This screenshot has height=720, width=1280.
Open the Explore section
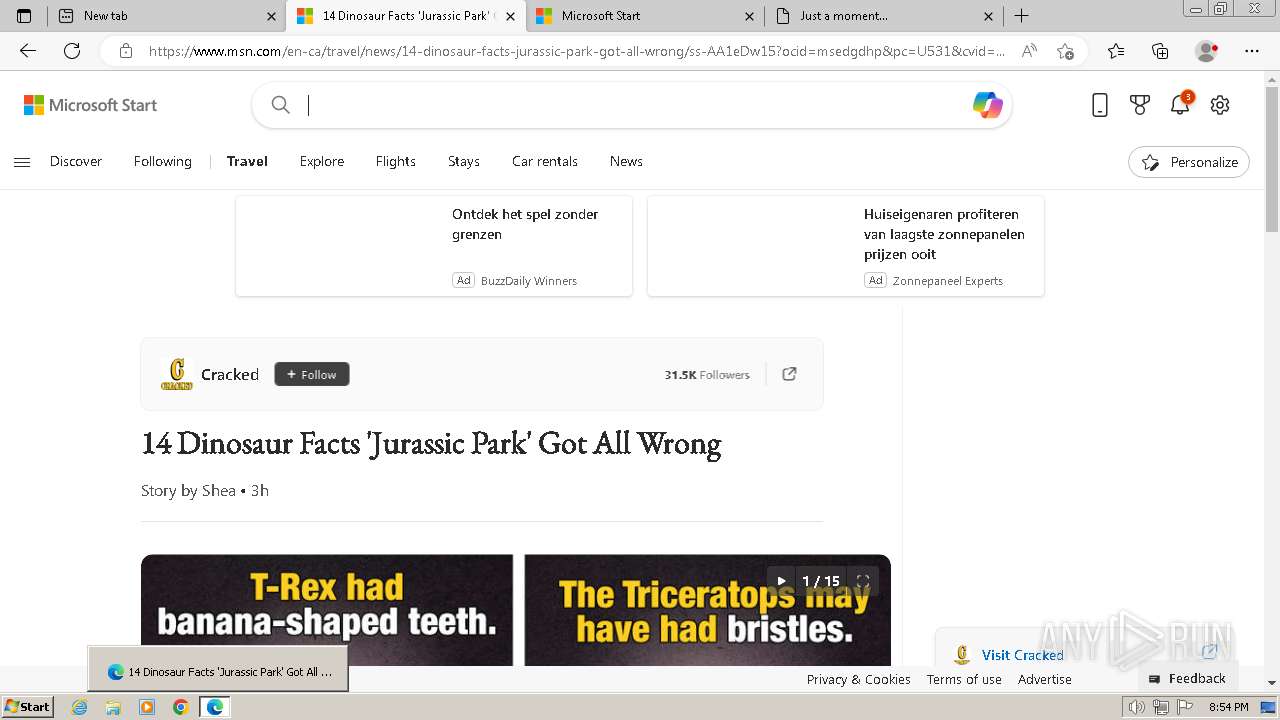322,161
